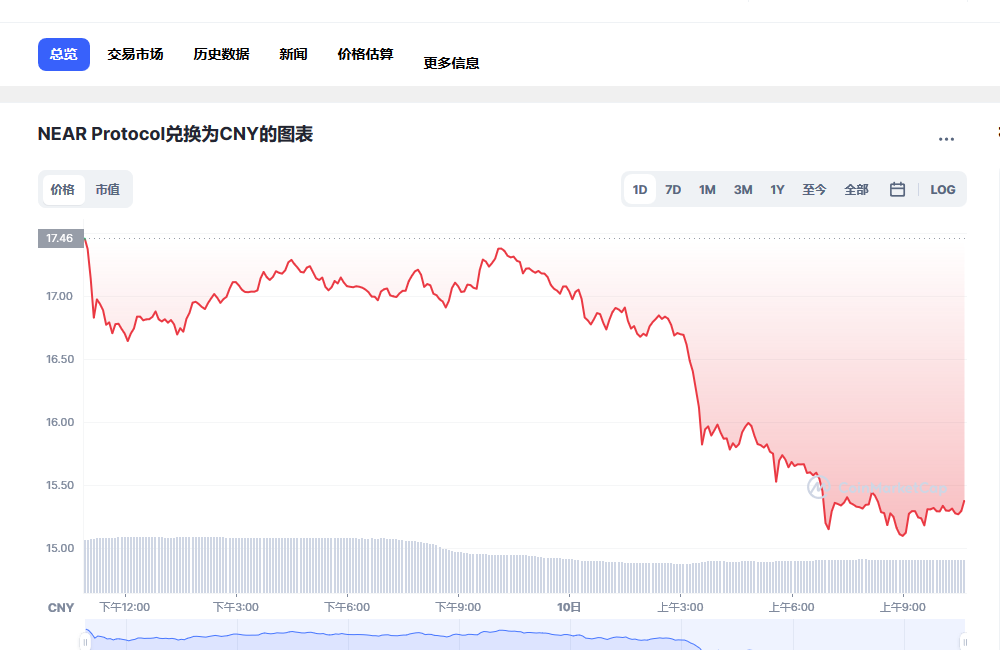1000x650 pixels.
Task: Select the 价格 chart toggle
Action: click(63, 189)
